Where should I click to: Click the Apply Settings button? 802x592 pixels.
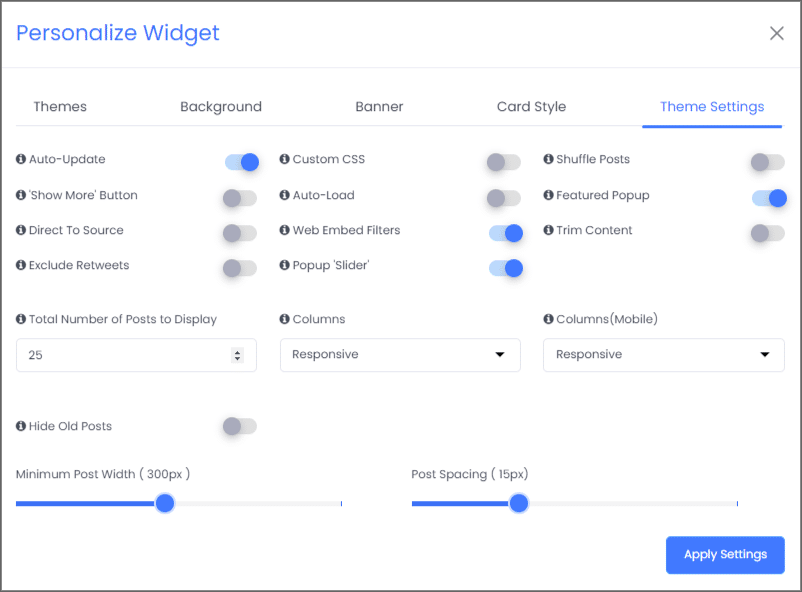[x=725, y=555]
